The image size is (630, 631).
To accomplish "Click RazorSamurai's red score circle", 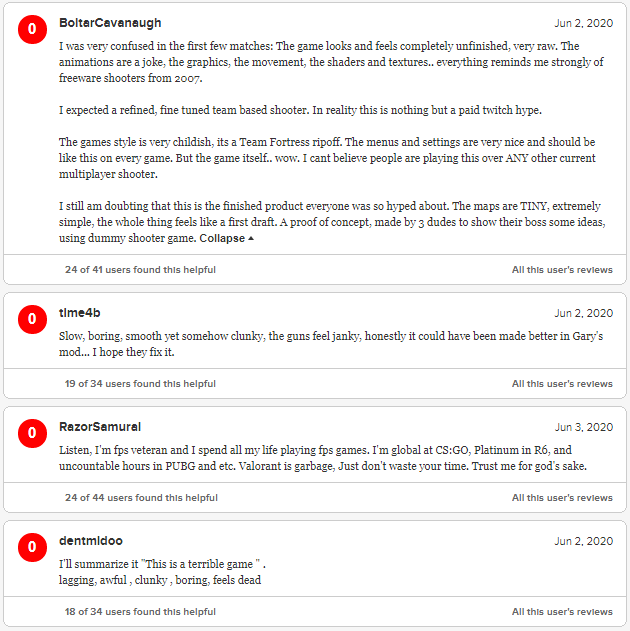I will click(32, 434).
